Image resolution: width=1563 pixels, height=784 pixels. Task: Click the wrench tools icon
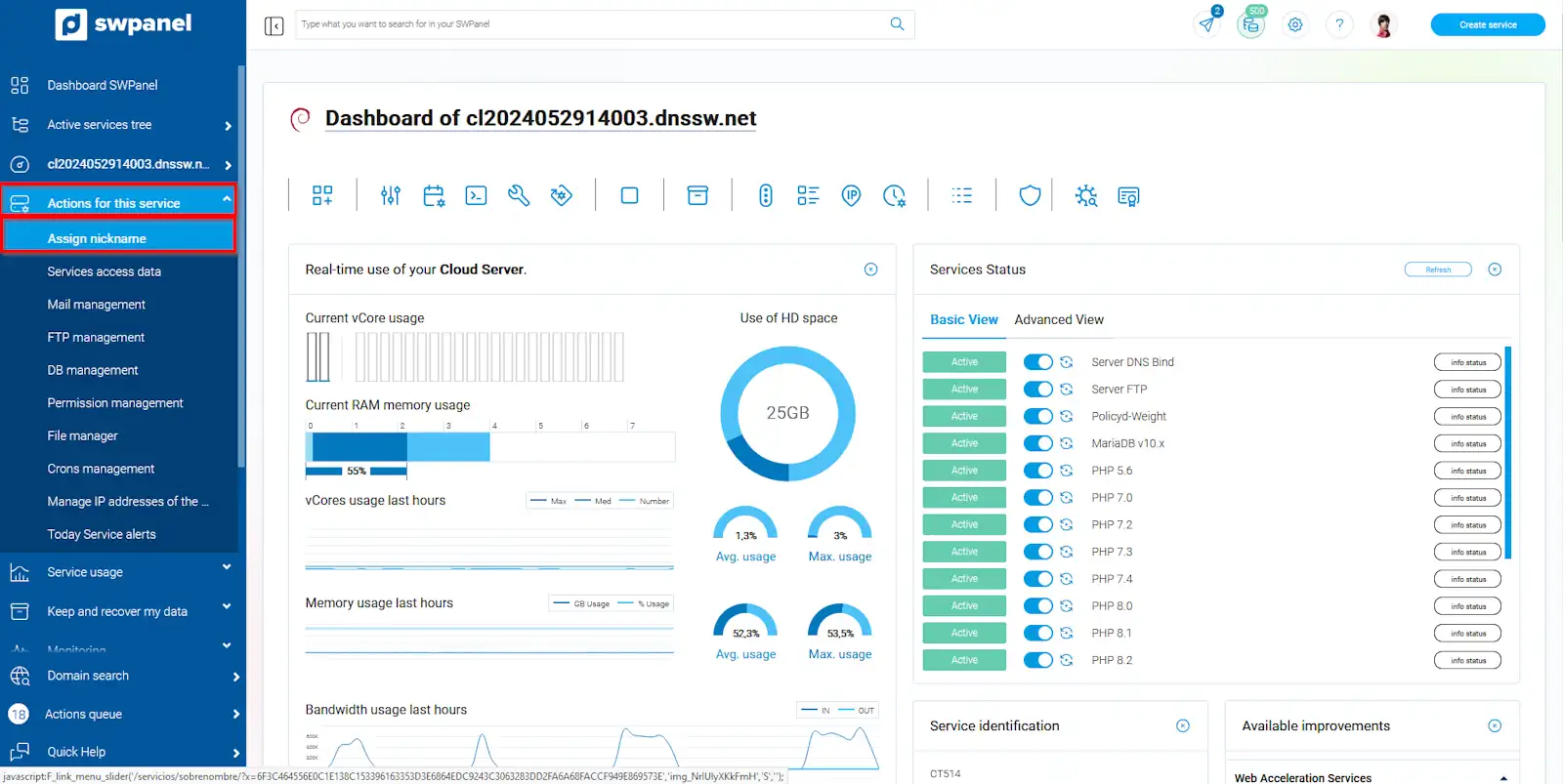click(519, 195)
